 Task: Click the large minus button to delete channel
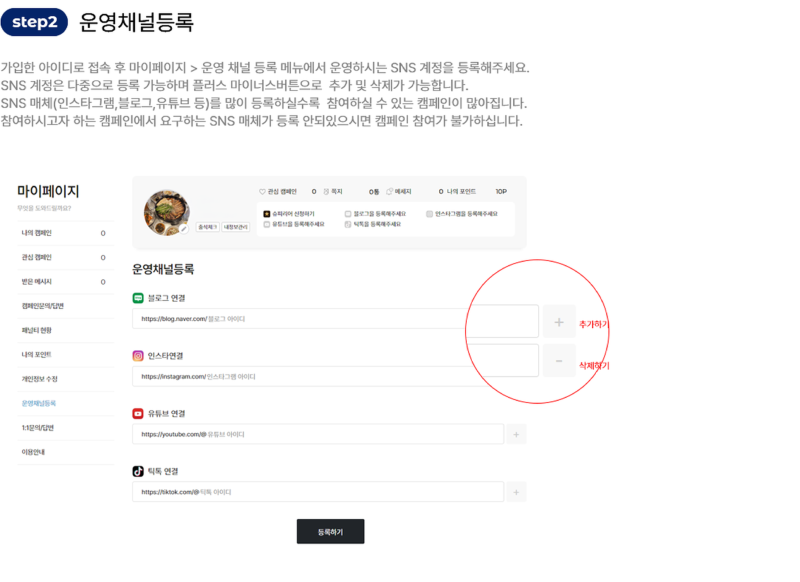[559, 361]
